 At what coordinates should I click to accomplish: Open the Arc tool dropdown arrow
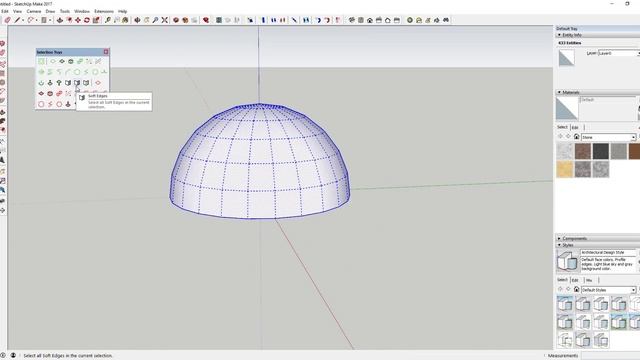pyautogui.click(x=36, y=20)
